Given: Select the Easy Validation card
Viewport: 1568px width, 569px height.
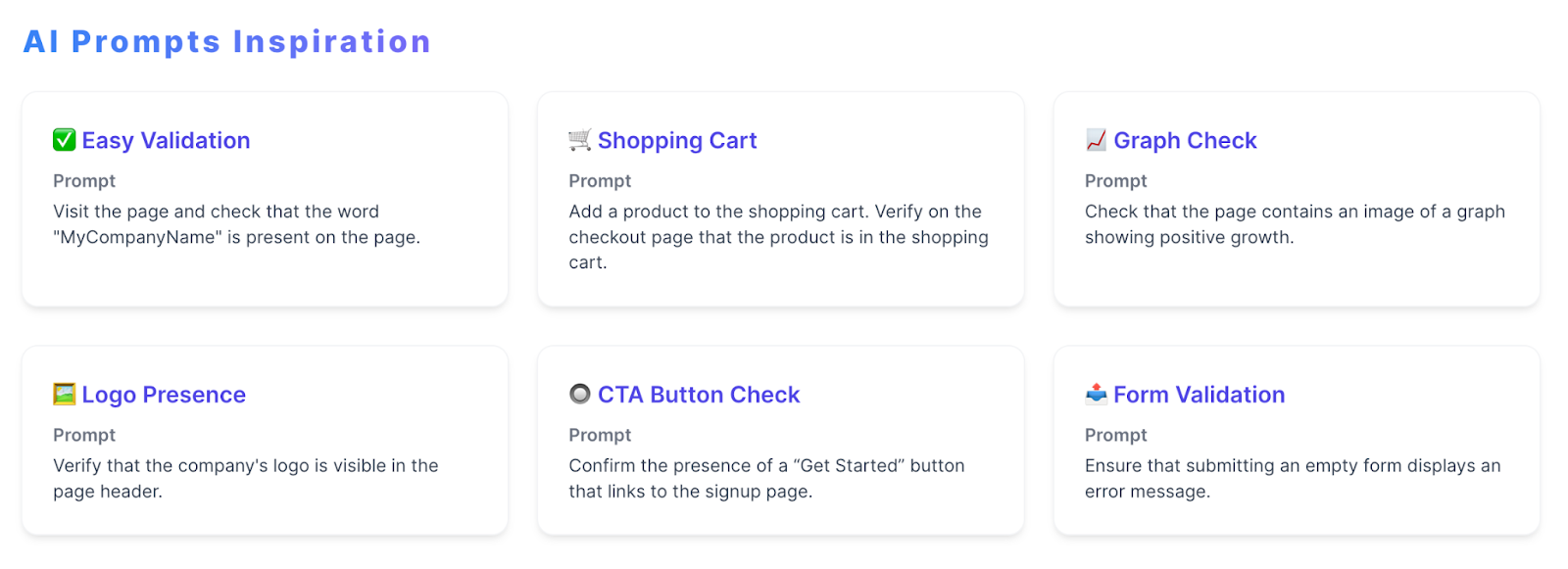Looking at the screenshot, I should [265, 199].
